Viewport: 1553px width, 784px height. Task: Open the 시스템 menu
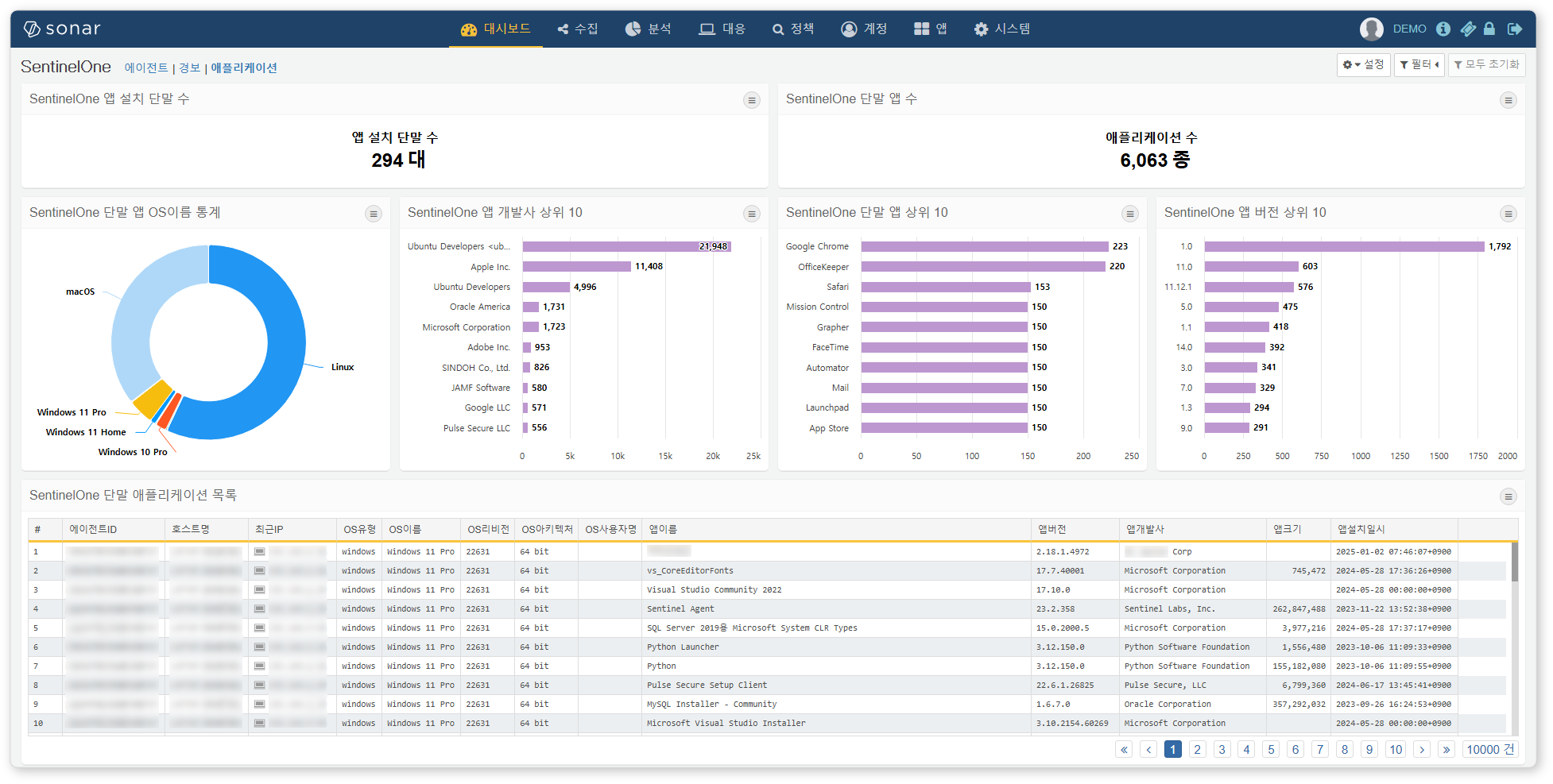coord(1002,29)
